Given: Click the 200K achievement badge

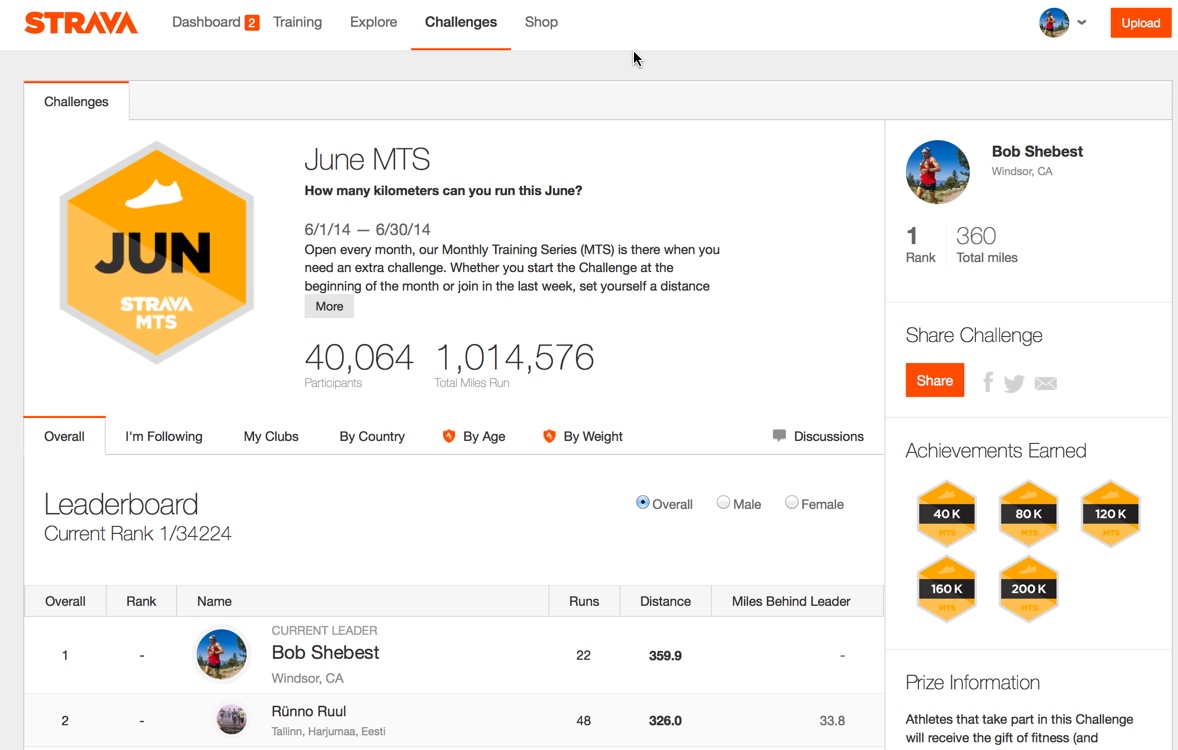Looking at the screenshot, I should (x=1028, y=589).
